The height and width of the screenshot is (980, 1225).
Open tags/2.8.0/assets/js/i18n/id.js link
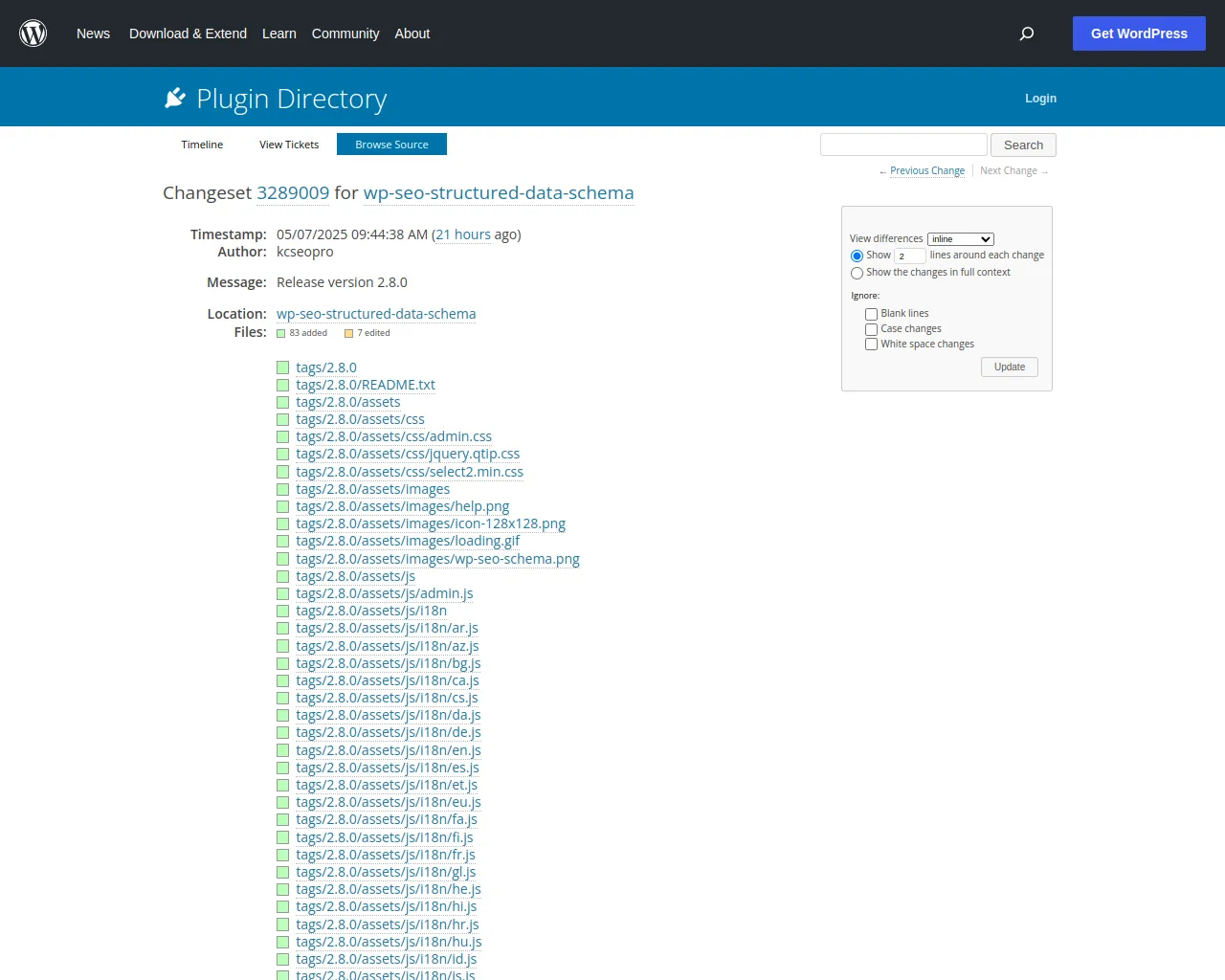(386, 959)
